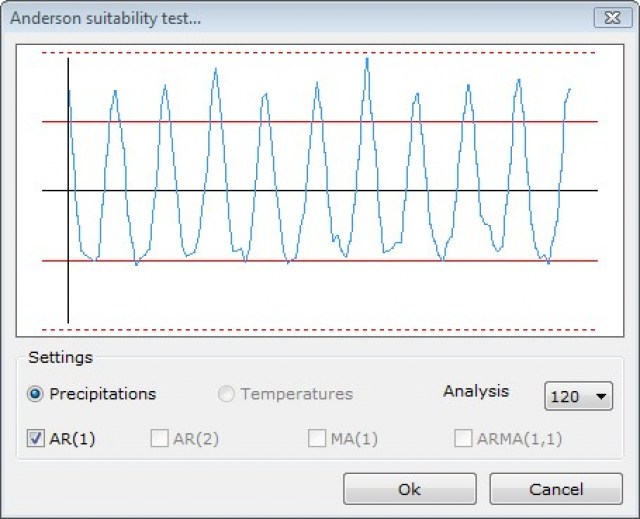This screenshot has height=519, width=640.
Task: Choose the Temperatures radio option
Action: pos(227,394)
